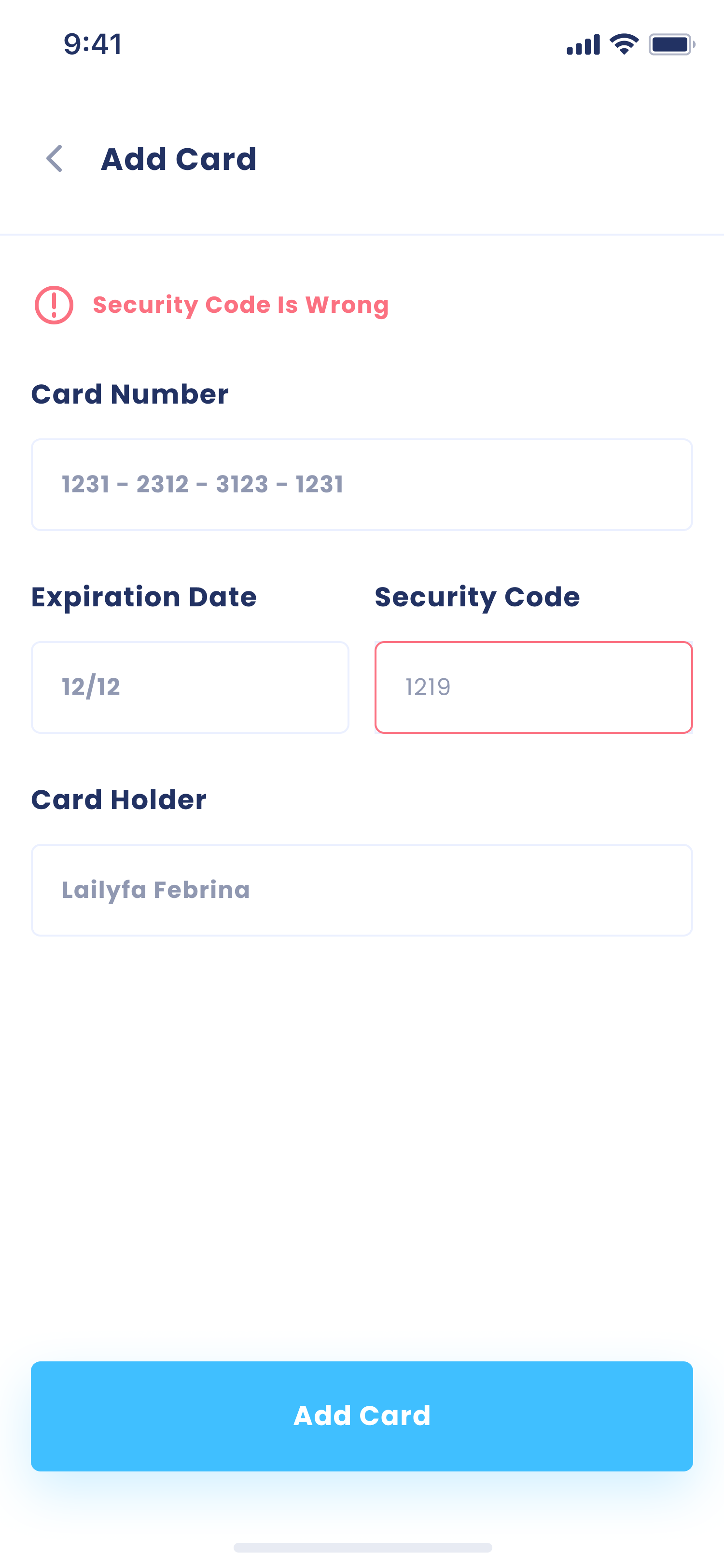This screenshot has width=724, height=1568.
Task: Tap the home indicator bar
Action: pyautogui.click(x=362, y=1547)
